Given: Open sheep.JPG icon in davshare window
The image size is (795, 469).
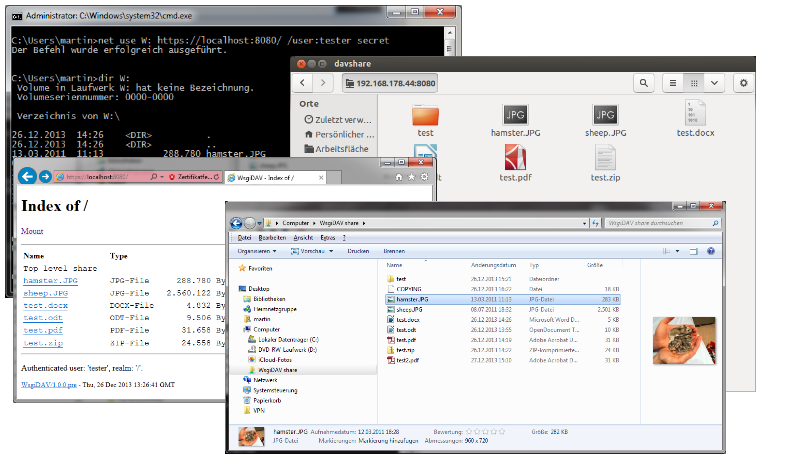Looking at the screenshot, I should tap(606, 115).
